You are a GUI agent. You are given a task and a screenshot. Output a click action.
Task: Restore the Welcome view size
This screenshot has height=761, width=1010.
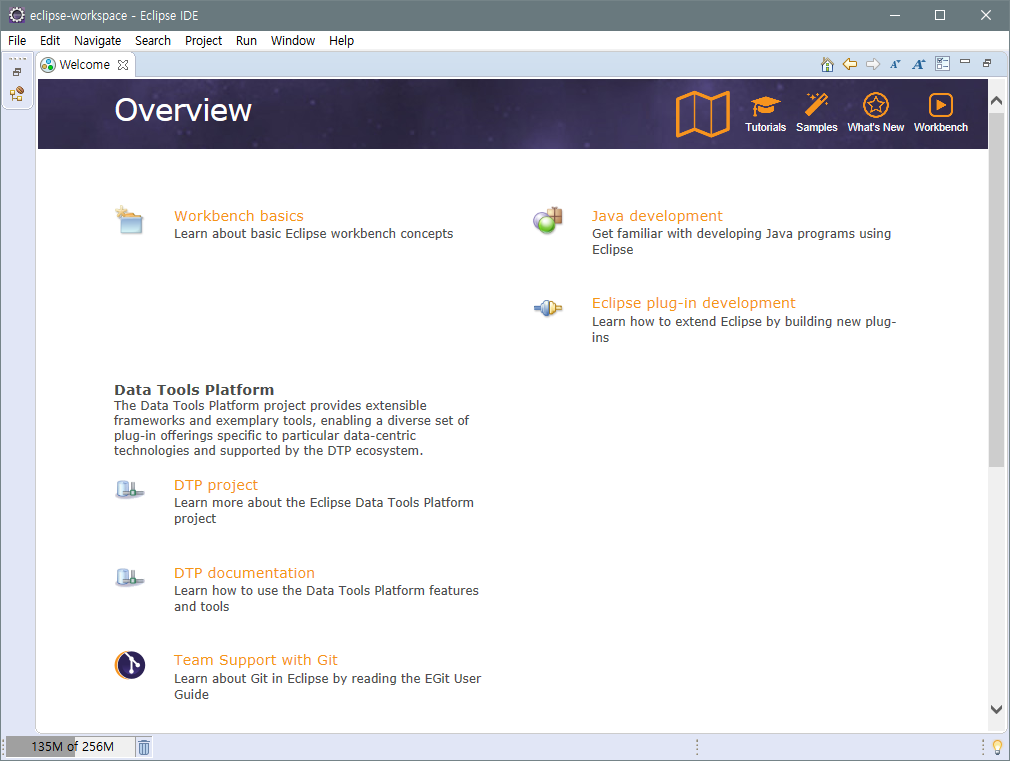(987, 63)
